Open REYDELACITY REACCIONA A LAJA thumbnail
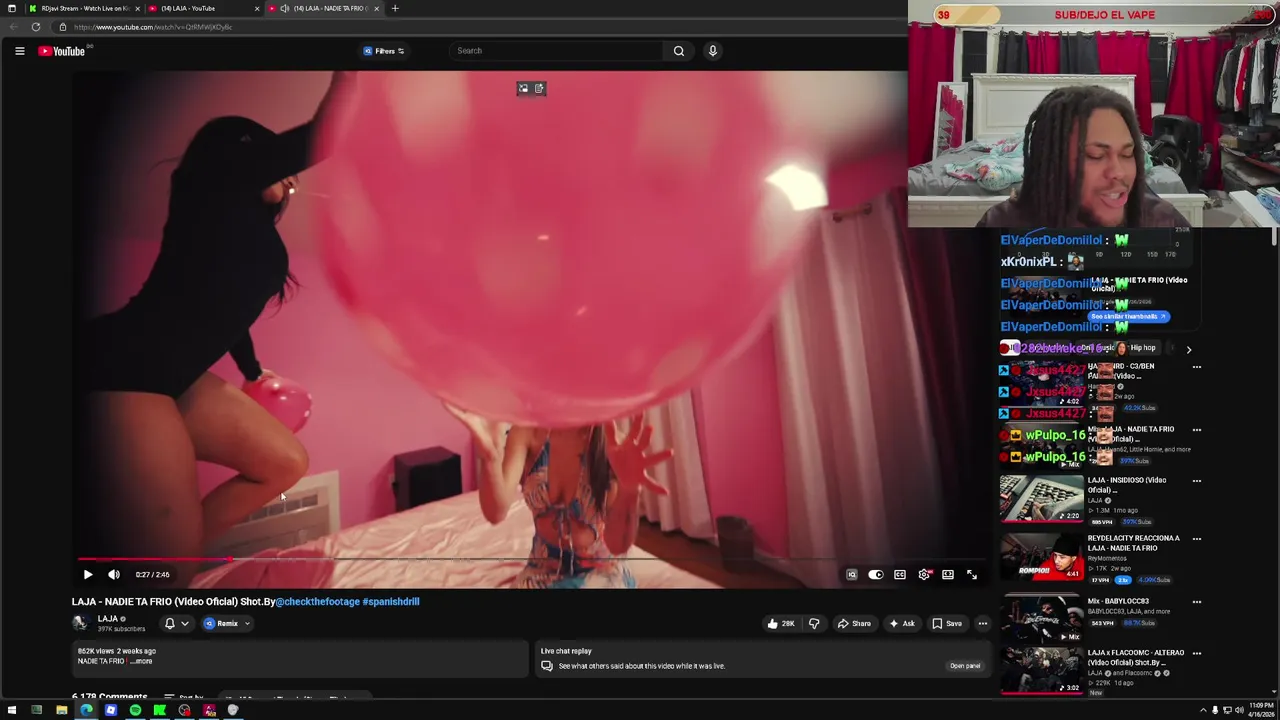 tap(1041, 557)
